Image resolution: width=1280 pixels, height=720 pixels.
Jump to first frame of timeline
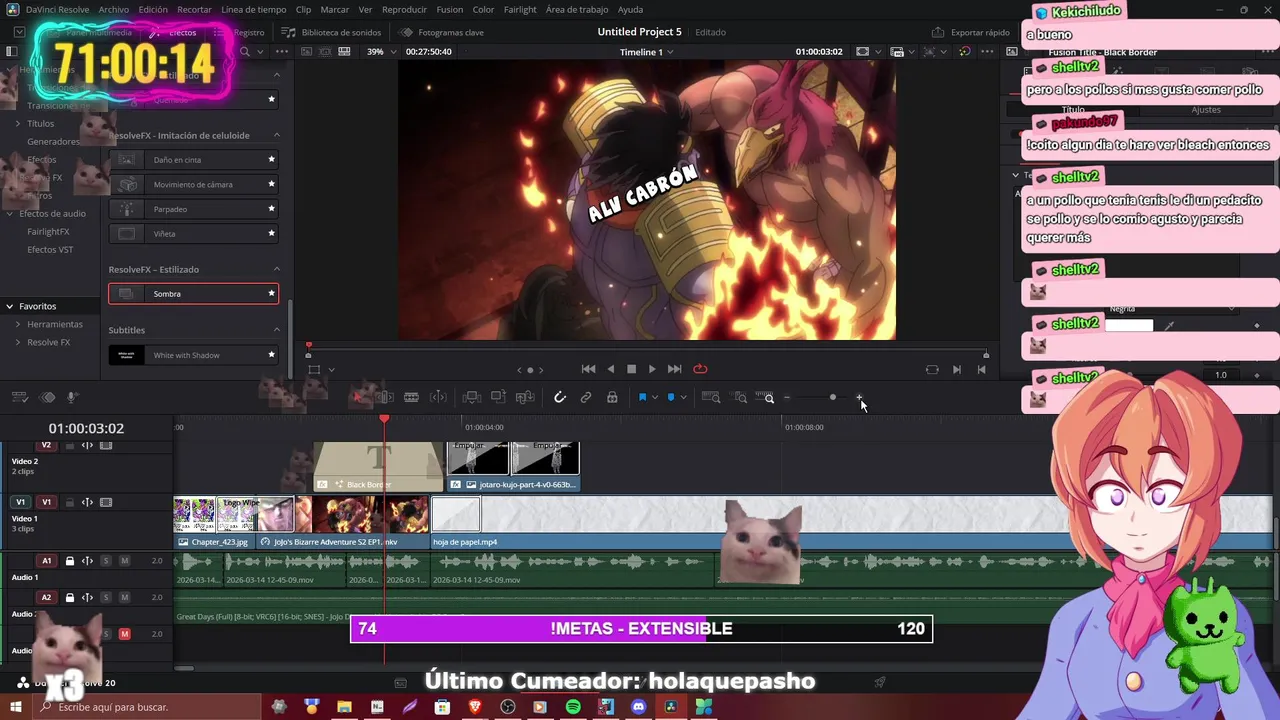coord(588,369)
